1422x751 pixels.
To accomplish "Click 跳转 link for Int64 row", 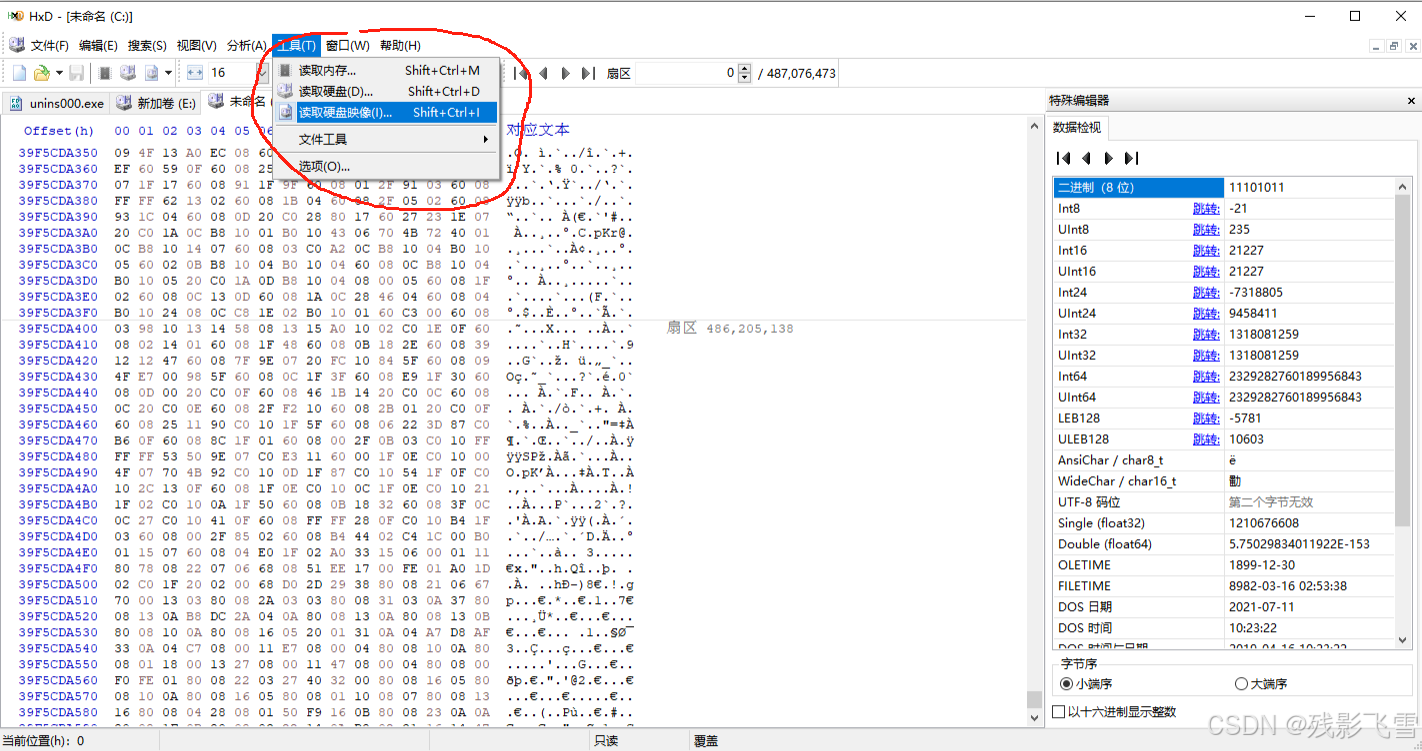I will tap(1206, 376).
